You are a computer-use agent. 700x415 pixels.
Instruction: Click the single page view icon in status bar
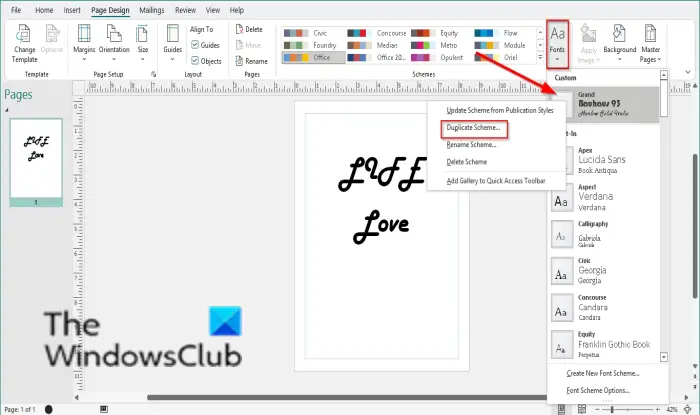561,409
